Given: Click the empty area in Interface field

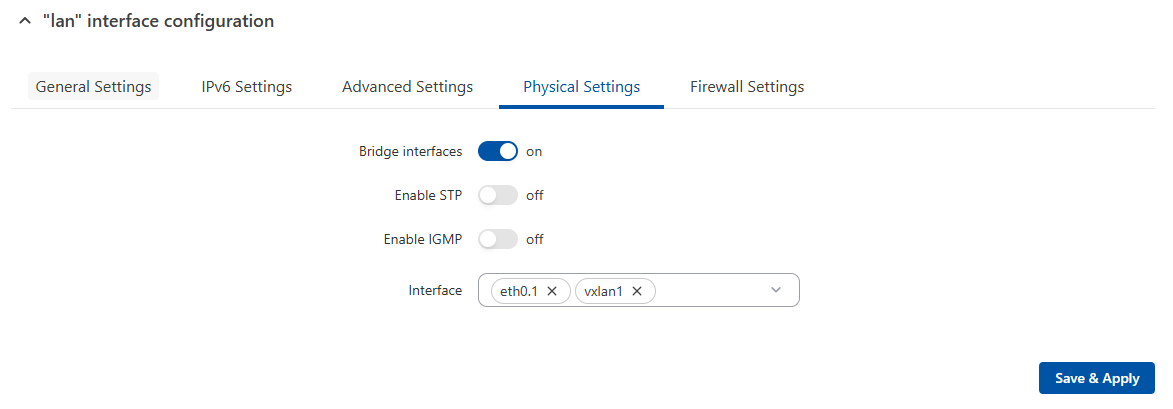Looking at the screenshot, I should [x=710, y=290].
